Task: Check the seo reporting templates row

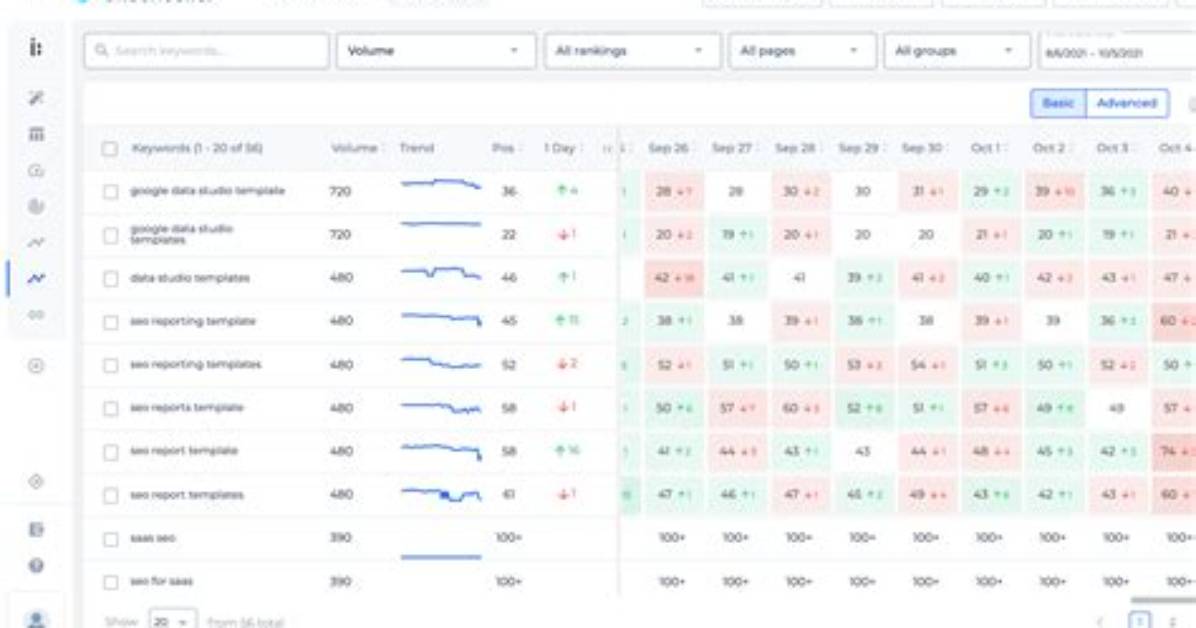Action: pos(111,366)
